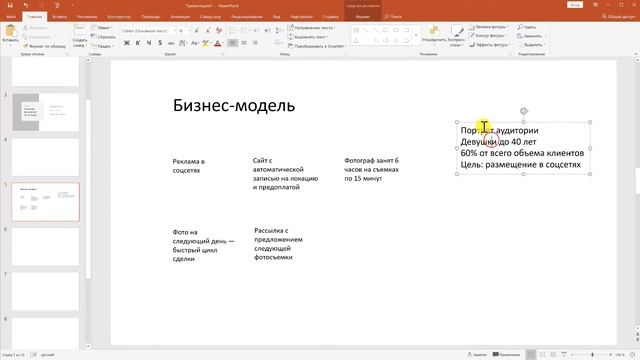Click the Search (Поиск) box in ribbon
The width and height of the screenshot is (640, 360).
(393, 17)
